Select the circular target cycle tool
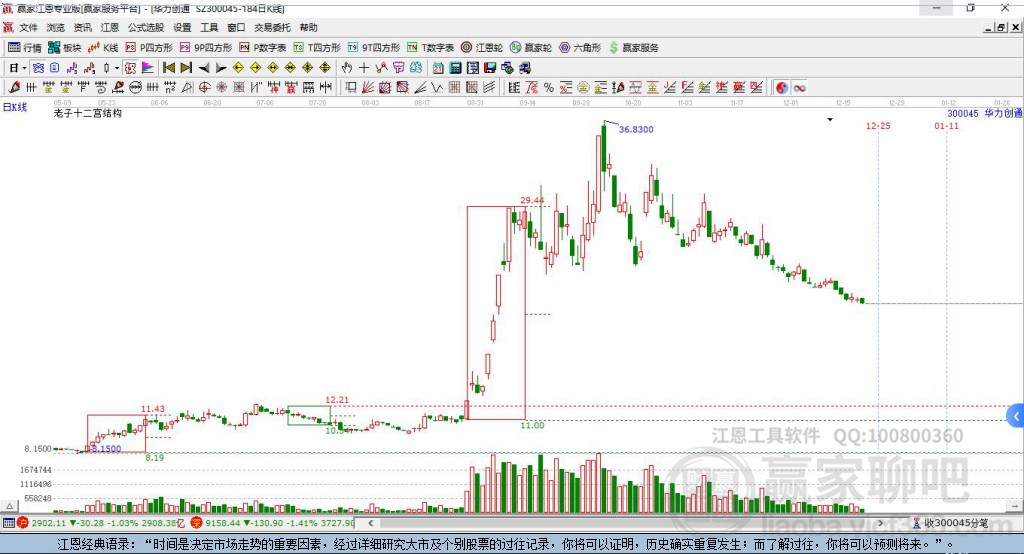This screenshot has width=1024, height=554. 204,88
